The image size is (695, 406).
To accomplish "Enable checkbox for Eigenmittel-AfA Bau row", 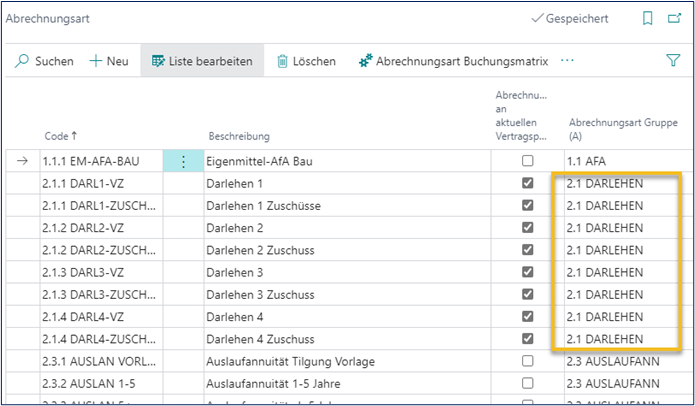I will point(527,161).
